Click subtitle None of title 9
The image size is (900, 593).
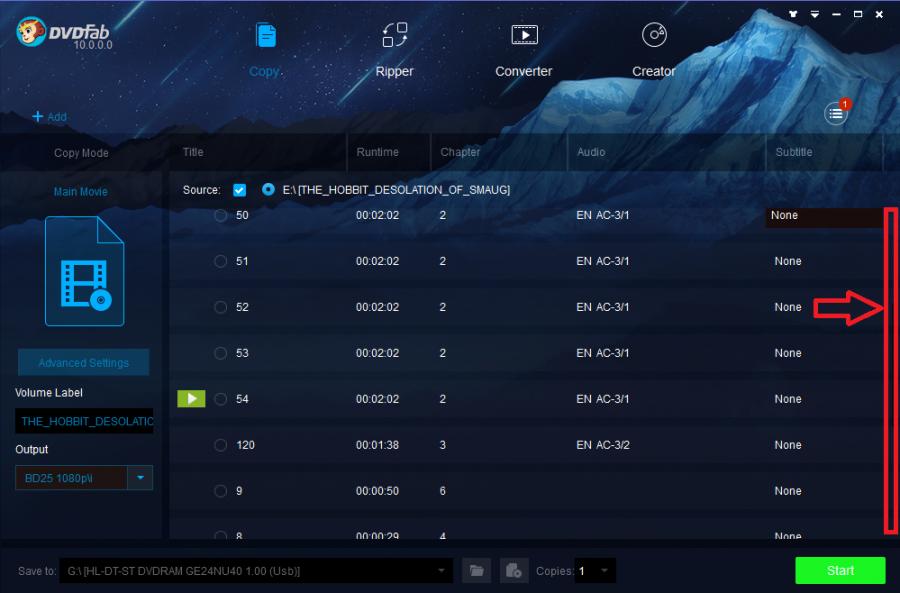pyautogui.click(x=788, y=491)
